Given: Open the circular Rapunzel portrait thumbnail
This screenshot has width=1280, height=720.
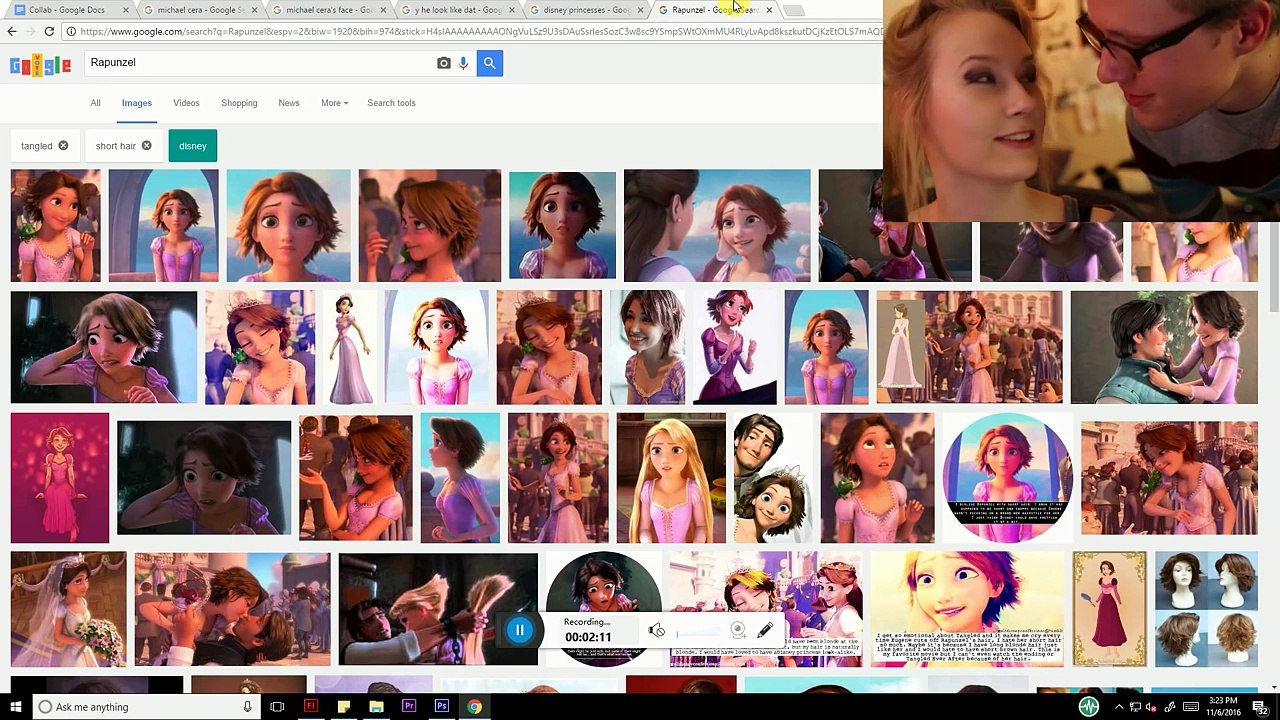Looking at the screenshot, I should [x=1007, y=478].
